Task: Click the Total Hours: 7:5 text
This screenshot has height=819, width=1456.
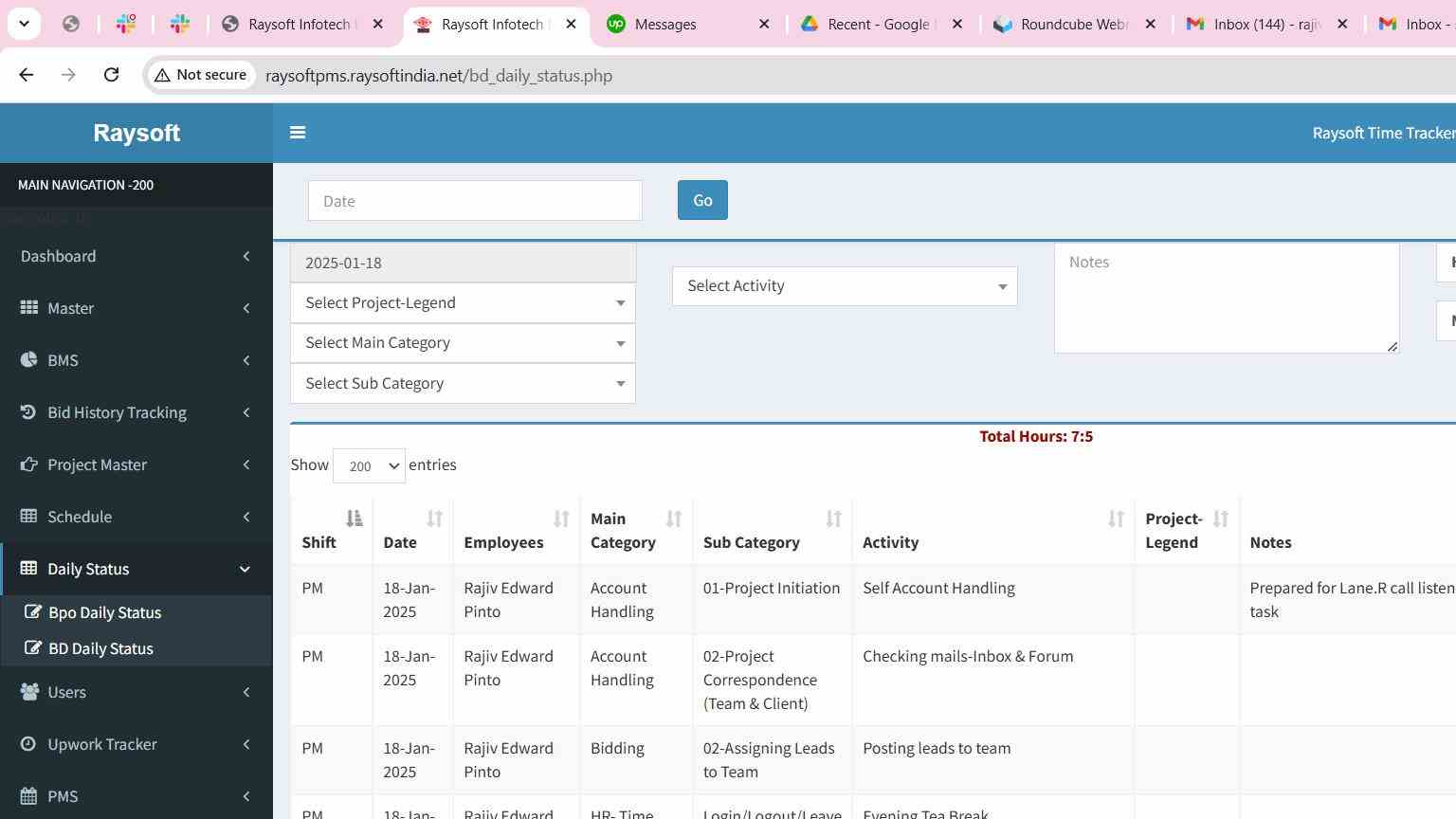Action: (x=1036, y=436)
